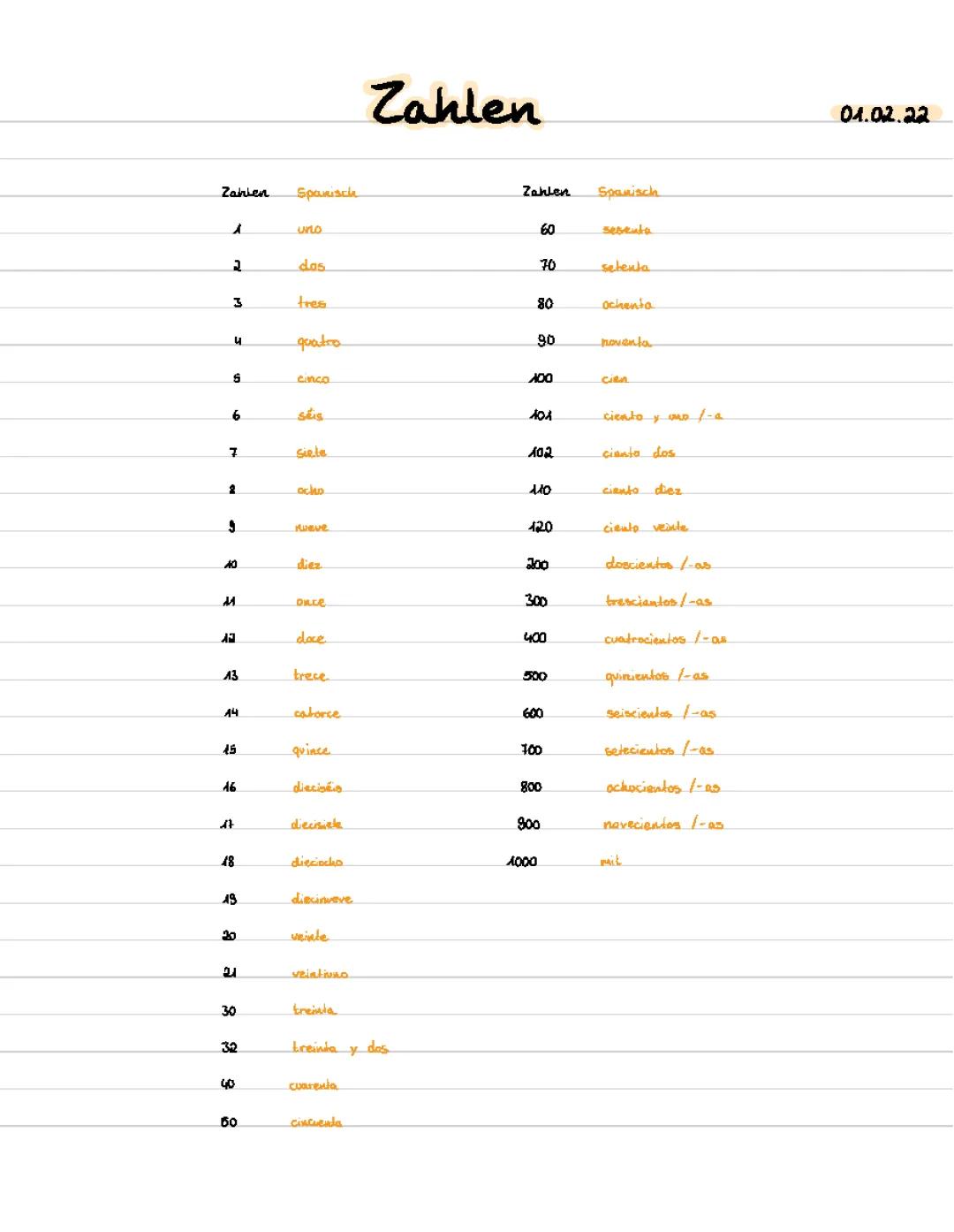
Task: Click the handwritten number 500
Action: pos(534,676)
